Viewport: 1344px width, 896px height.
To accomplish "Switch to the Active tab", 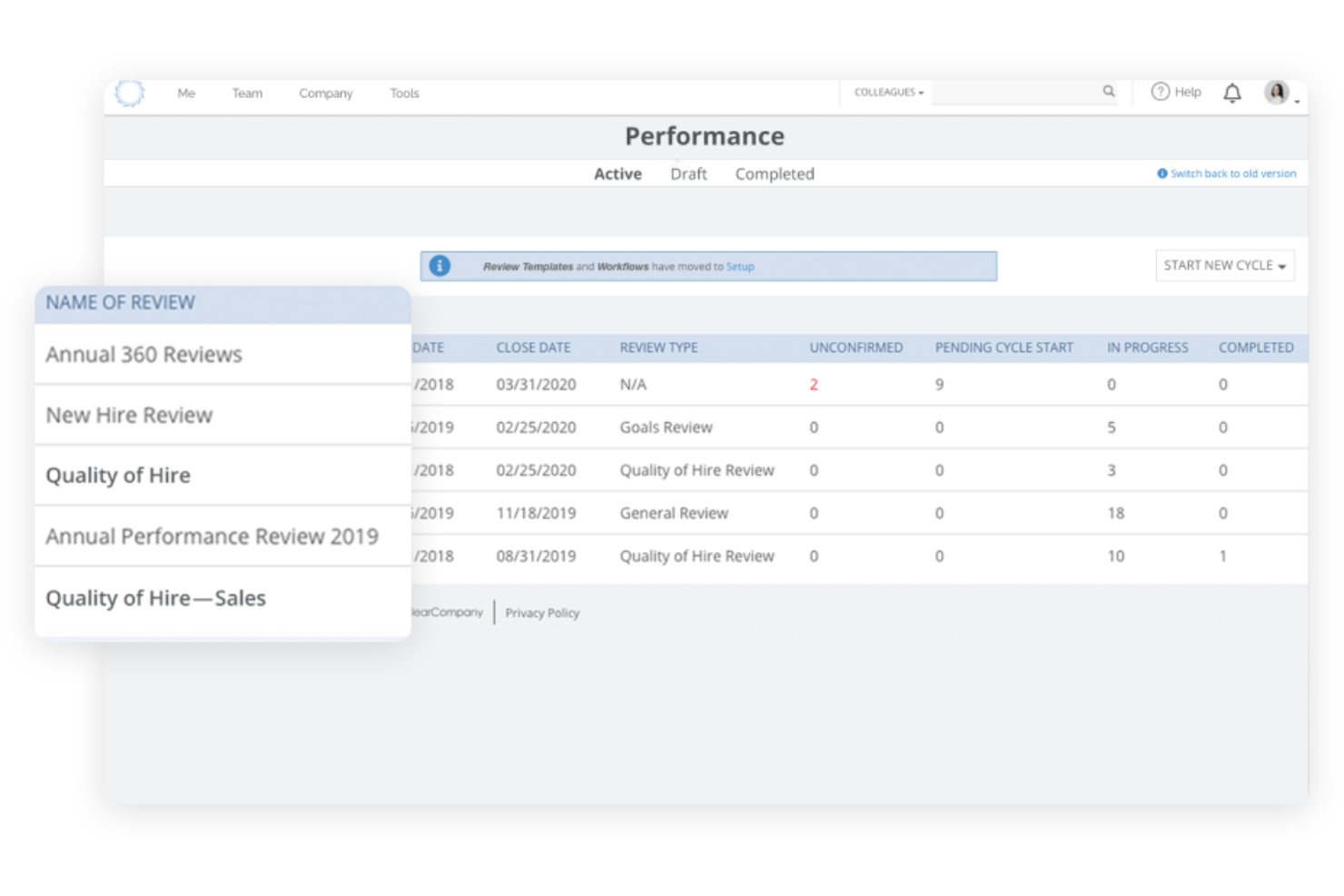I will coord(618,173).
